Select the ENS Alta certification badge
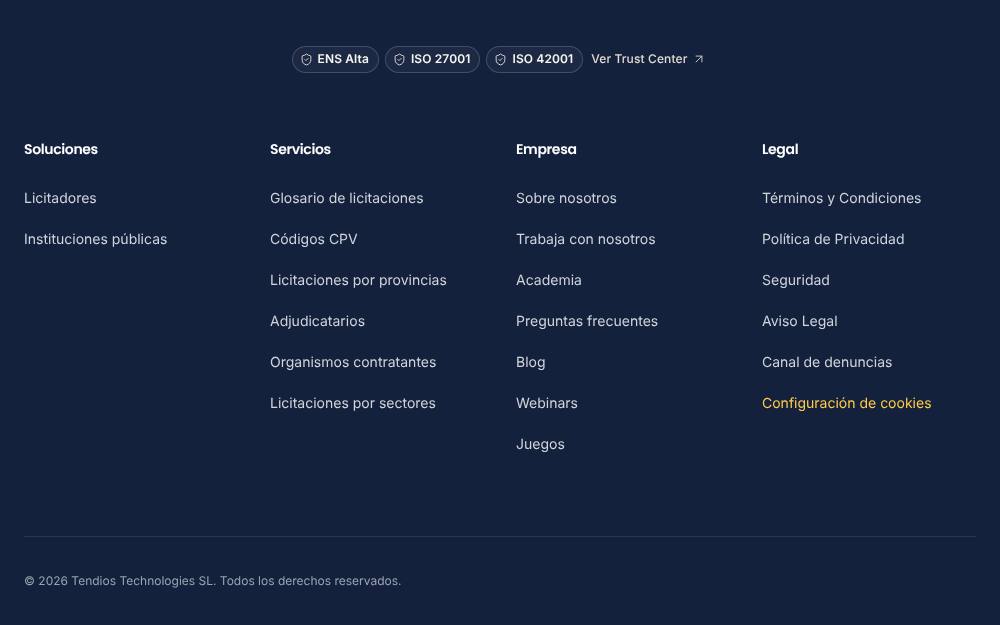1000x625 pixels. [x=335, y=59]
